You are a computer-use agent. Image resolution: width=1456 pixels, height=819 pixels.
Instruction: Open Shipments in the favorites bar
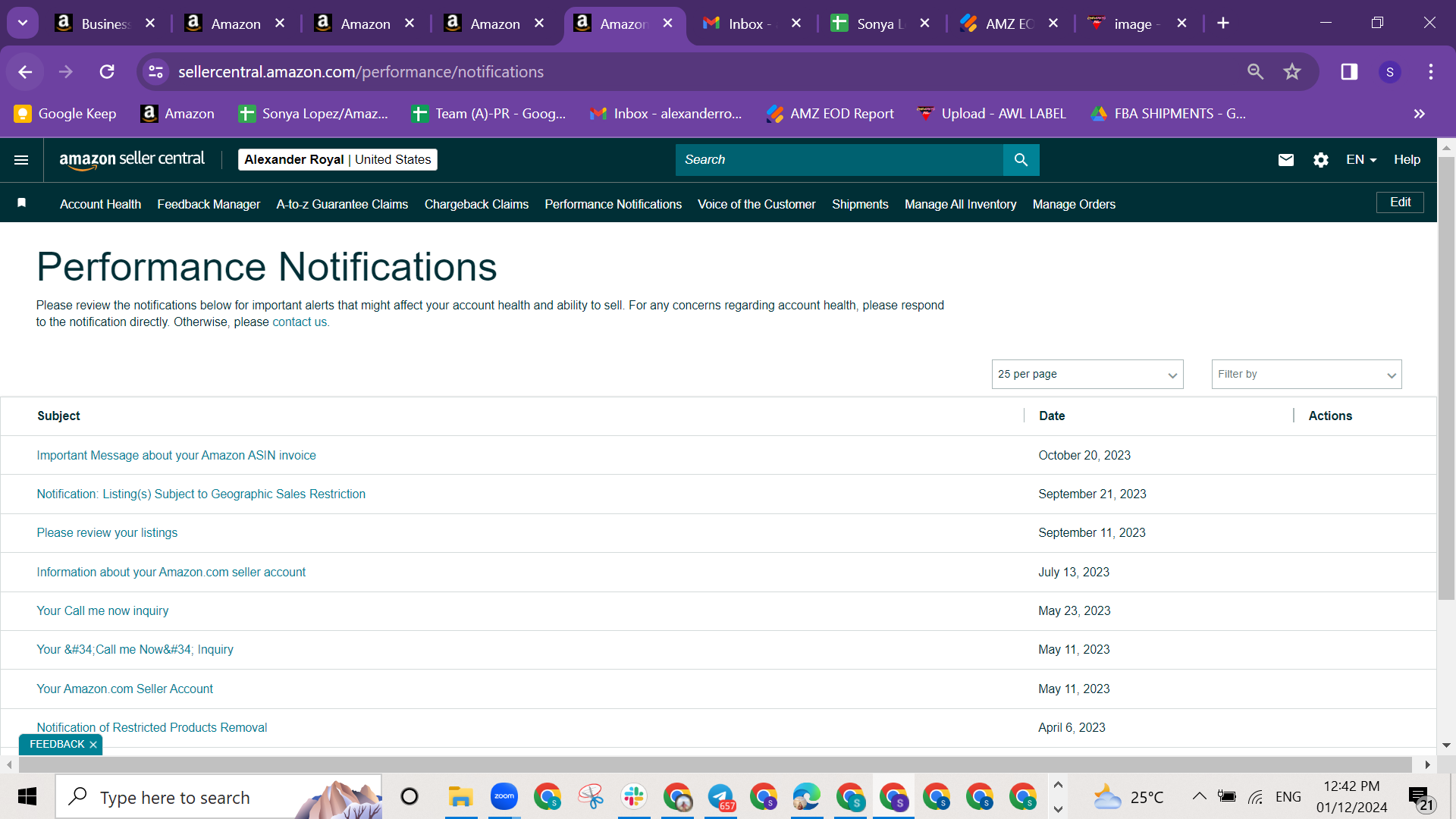click(x=860, y=205)
